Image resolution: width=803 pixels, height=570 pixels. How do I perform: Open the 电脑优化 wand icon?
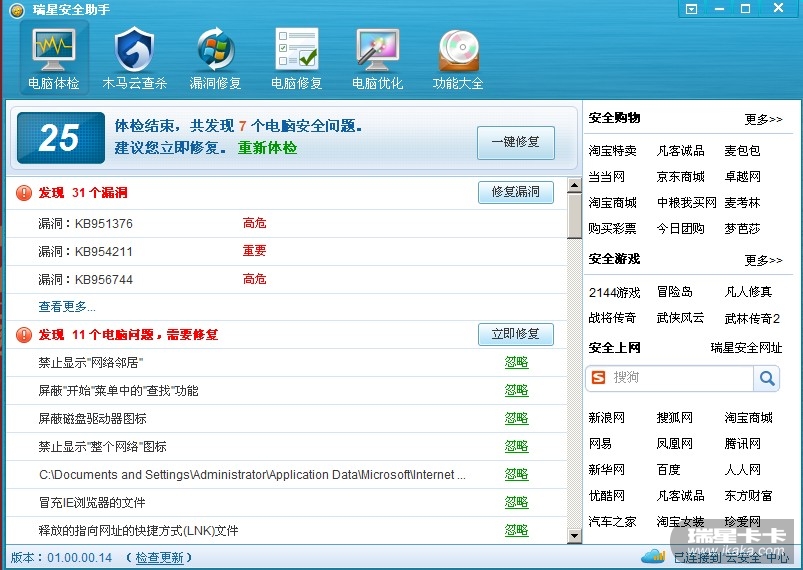[x=377, y=50]
